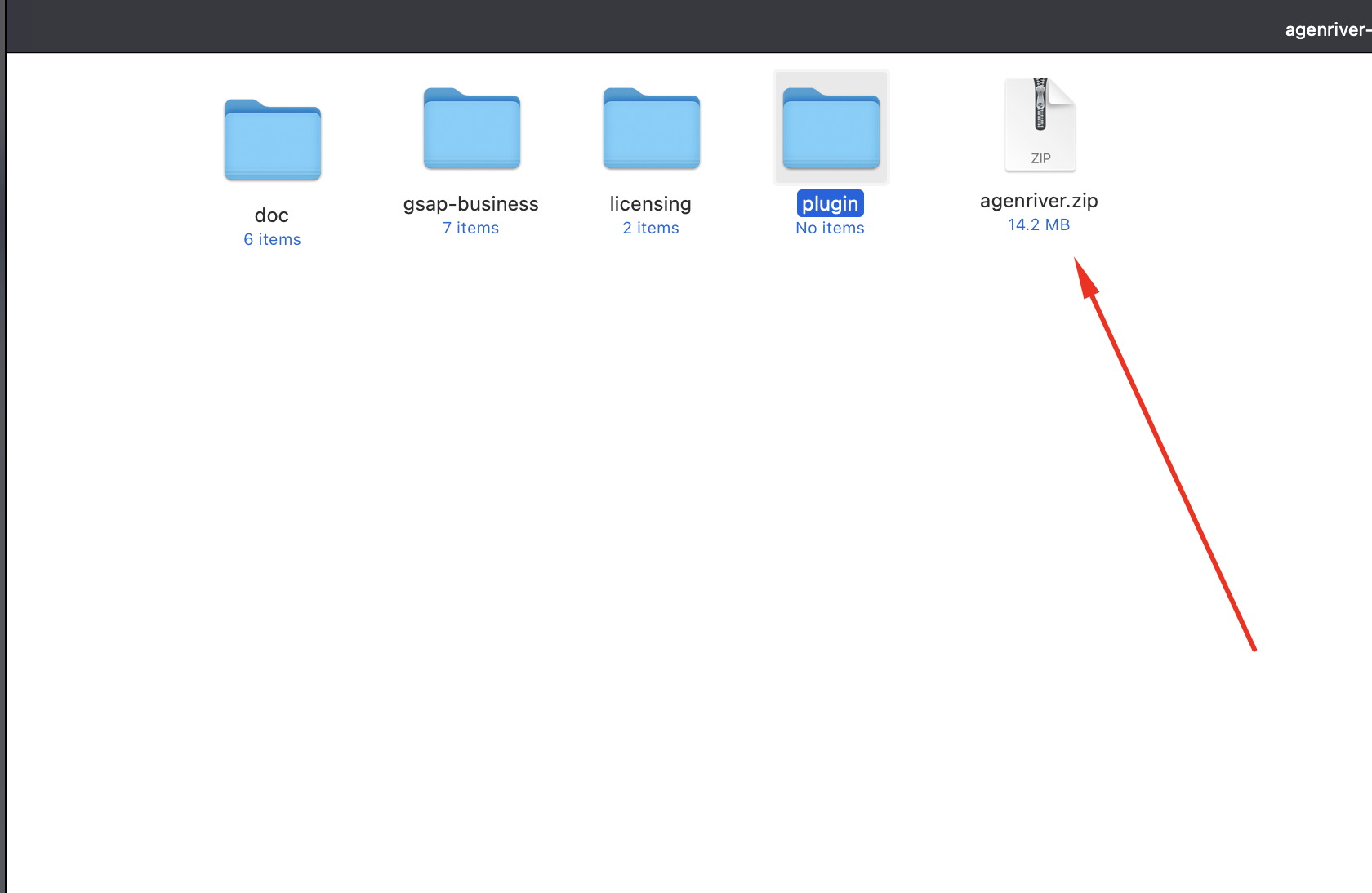Select the licensing folder icon
Screen dimensions: 1372x893
coord(652,129)
